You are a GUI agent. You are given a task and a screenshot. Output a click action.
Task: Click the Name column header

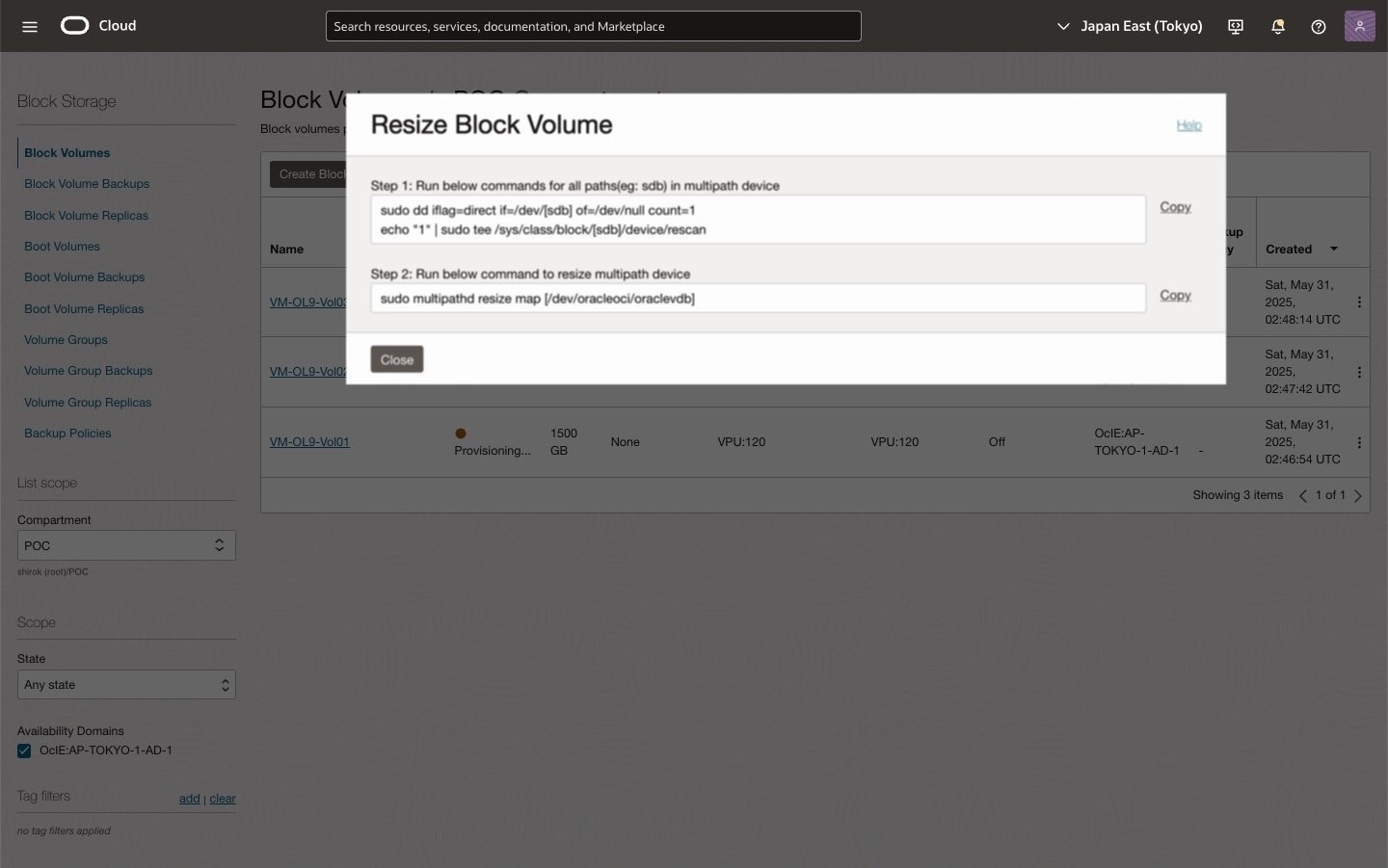(286, 250)
